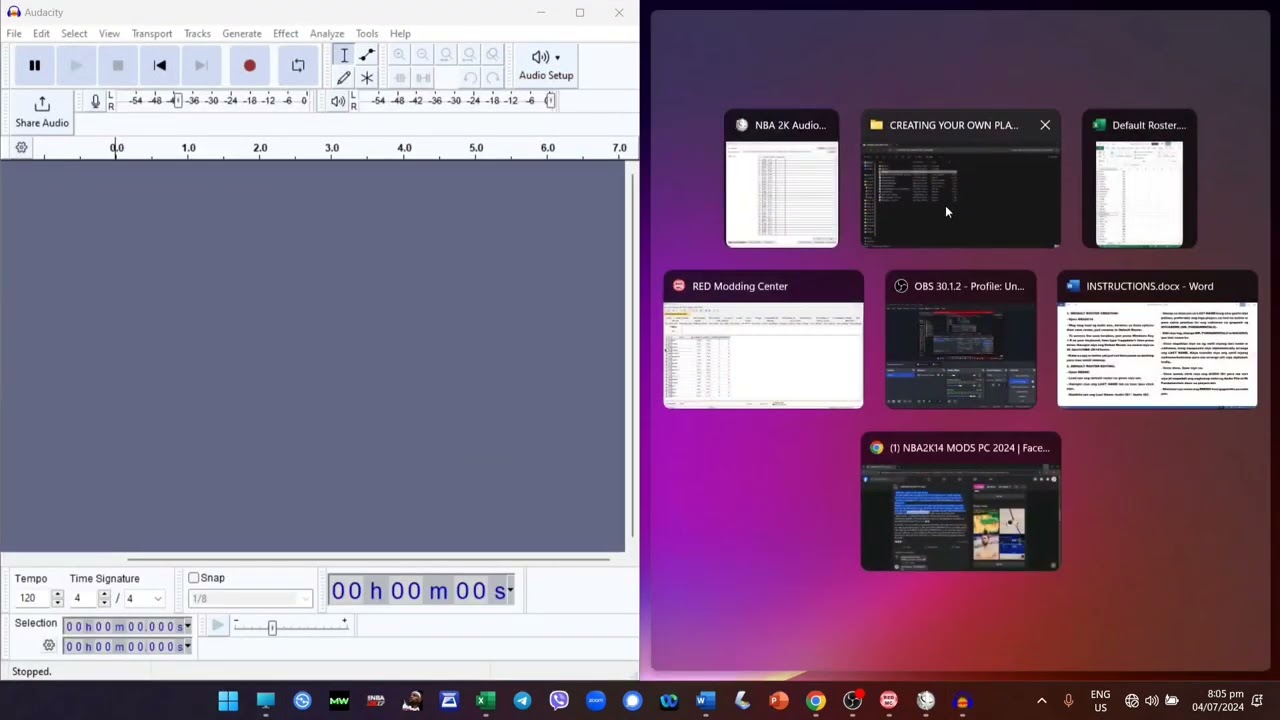Toggle the Loop button in Audacity
1280x720 pixels.
[298, 66]
